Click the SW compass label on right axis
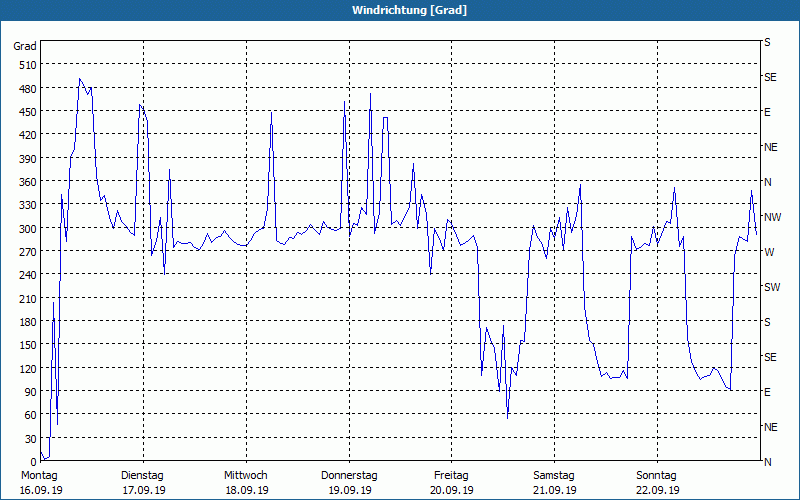 [772, 287]
